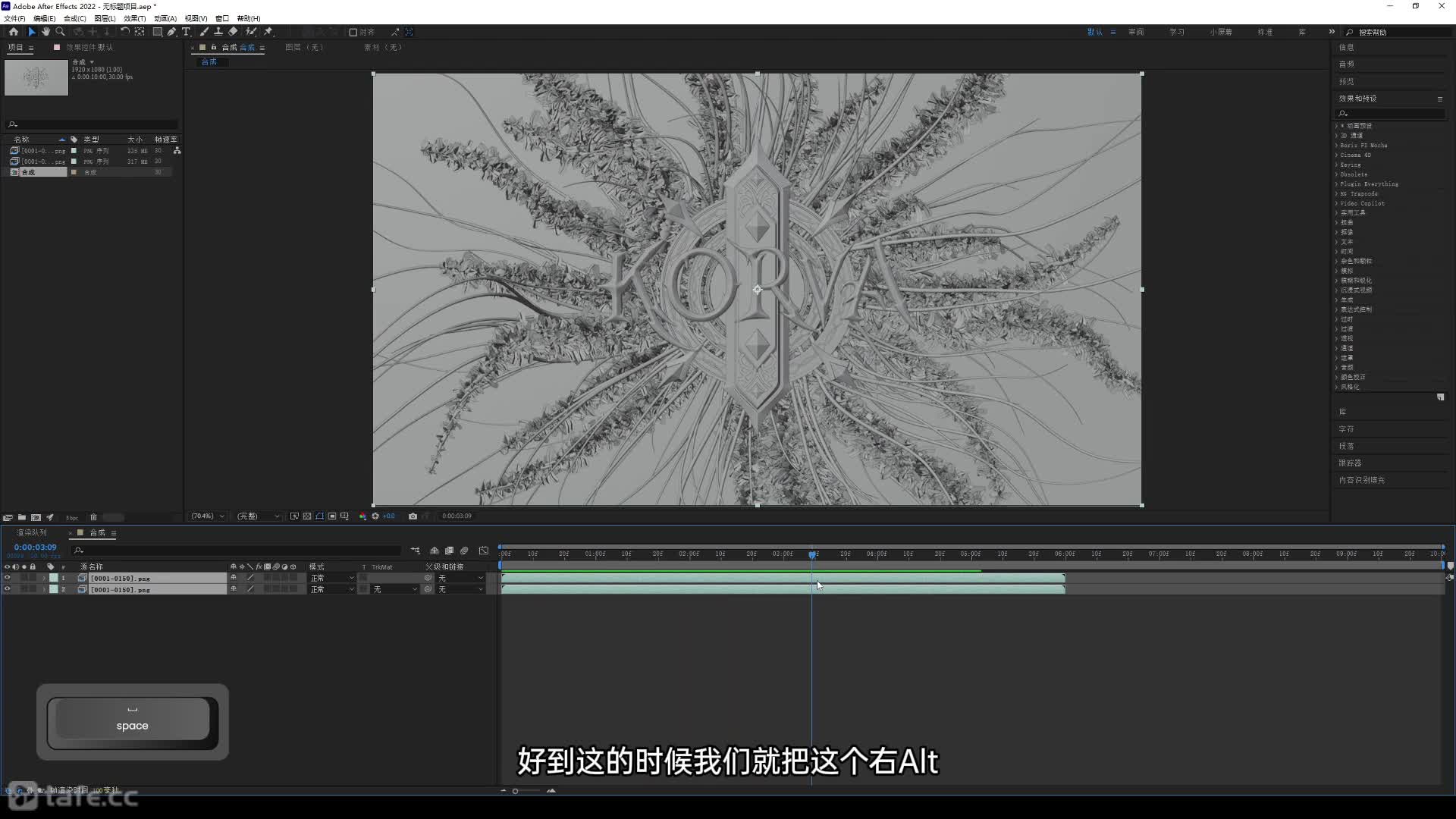Select the Clone Stamp tool
This screenshot has height=819, width=1456.
click(218, 32)
